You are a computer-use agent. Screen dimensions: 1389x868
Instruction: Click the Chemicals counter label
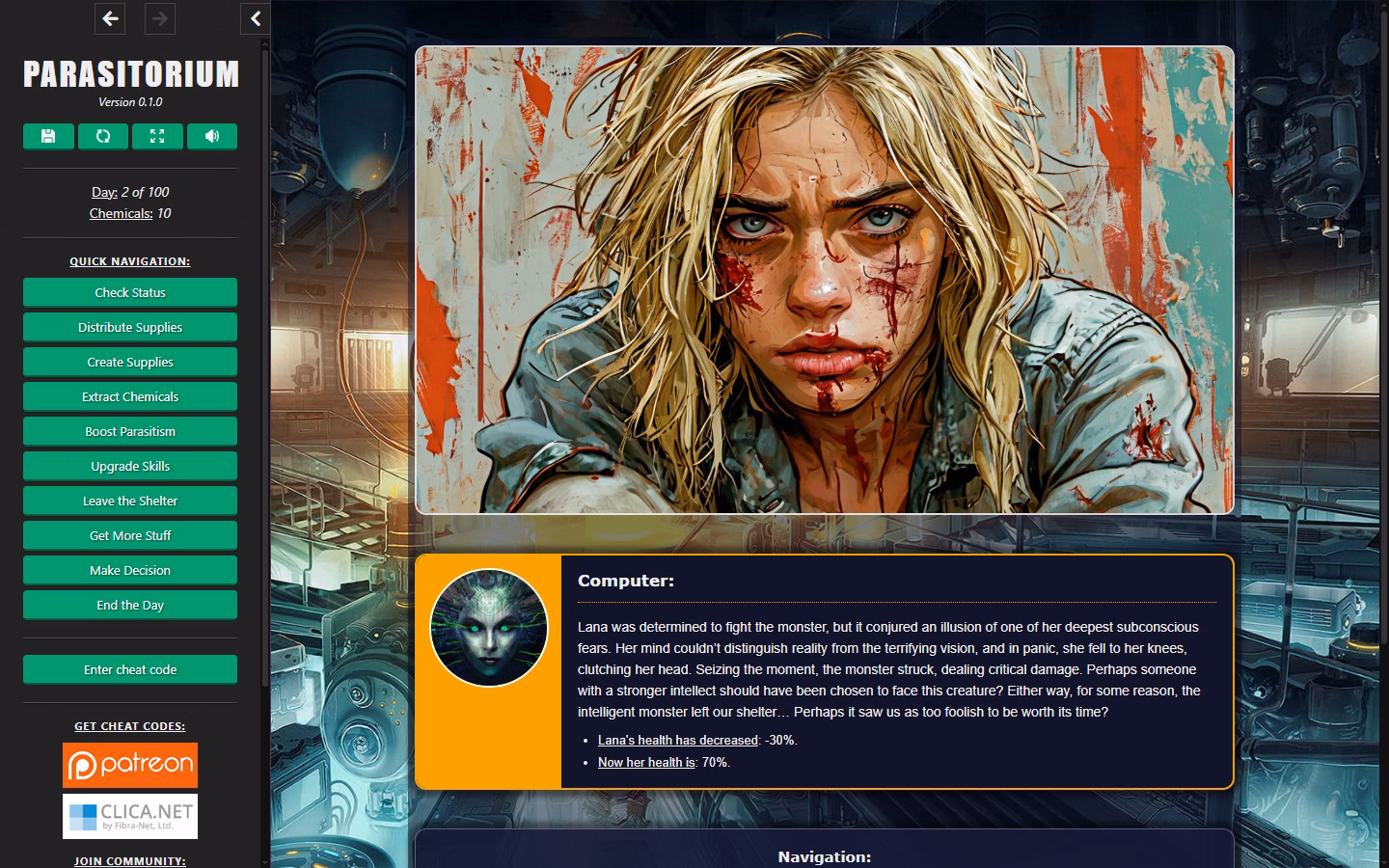[x=121, y=213]
